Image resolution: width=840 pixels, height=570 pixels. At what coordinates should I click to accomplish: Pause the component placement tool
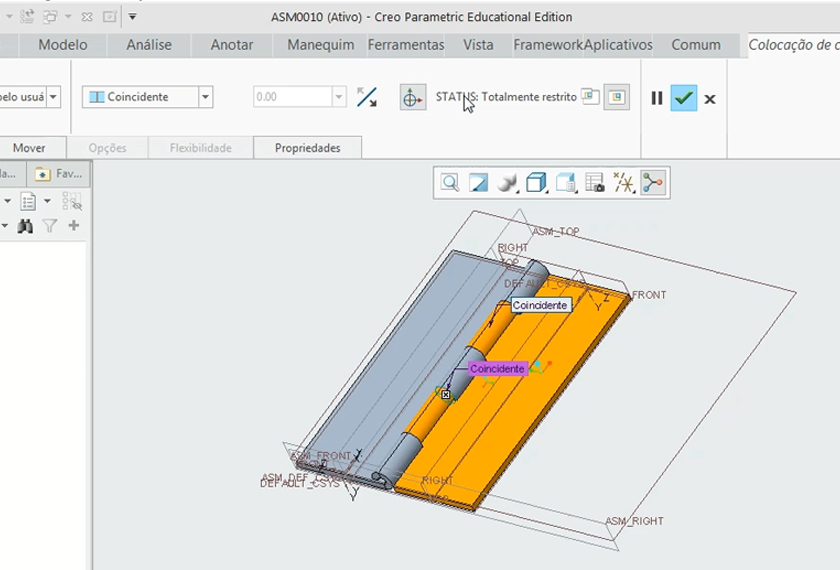click(x=657, y=98)
